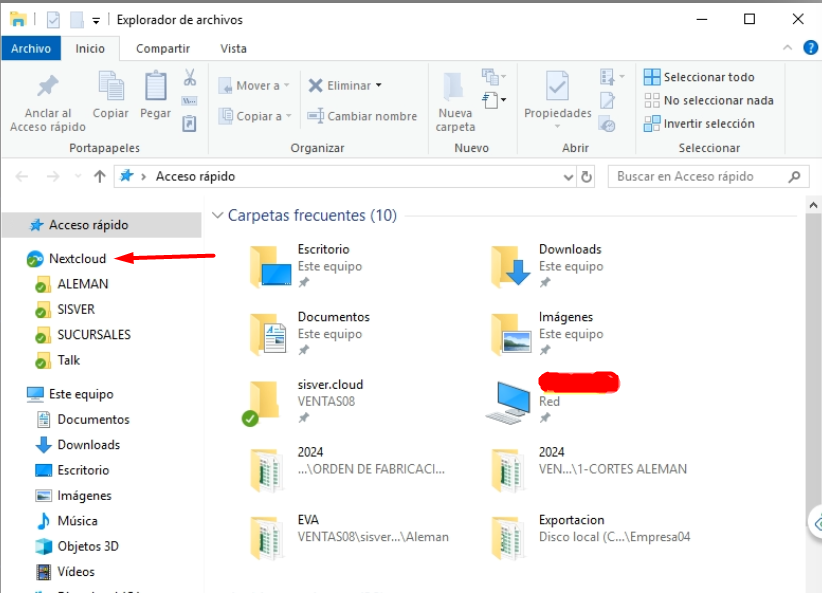Click the Cortar scissors icon
This screenshot has width=822, height=593.
coord(189,77)
